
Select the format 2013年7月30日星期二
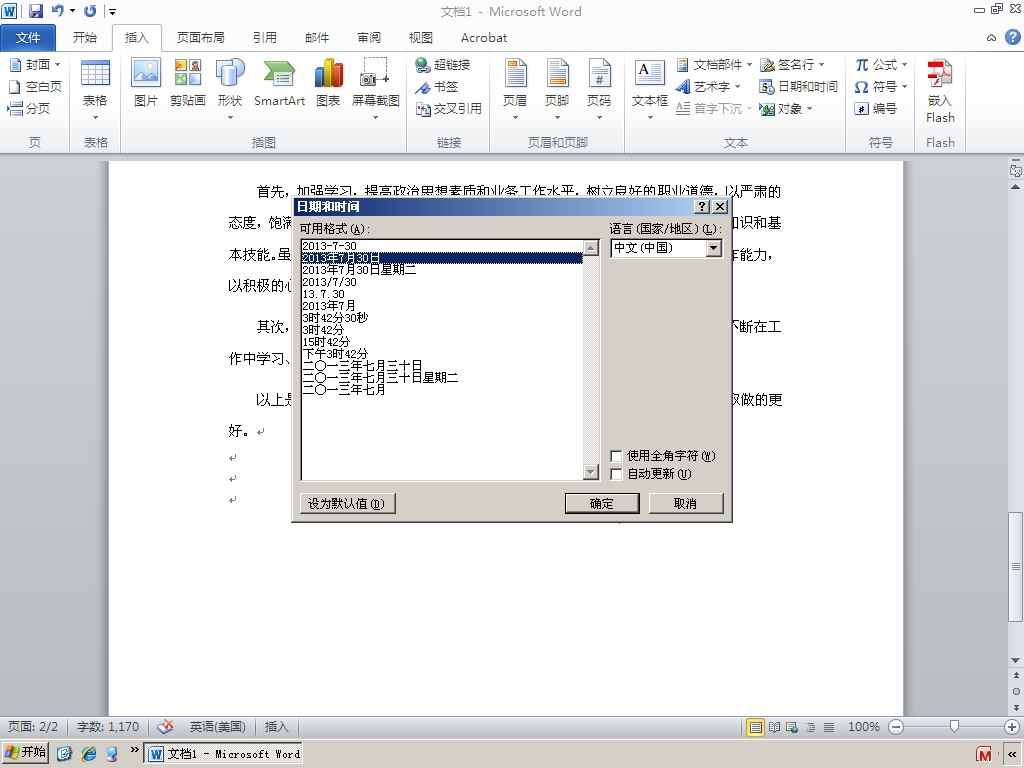(x=441, y=270)
